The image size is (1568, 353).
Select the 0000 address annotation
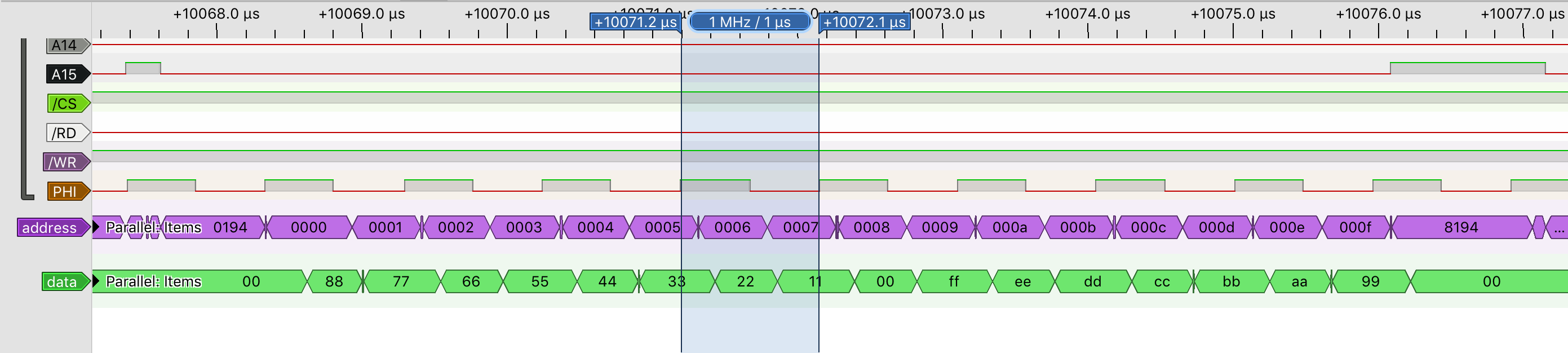(x=309, y=228)
